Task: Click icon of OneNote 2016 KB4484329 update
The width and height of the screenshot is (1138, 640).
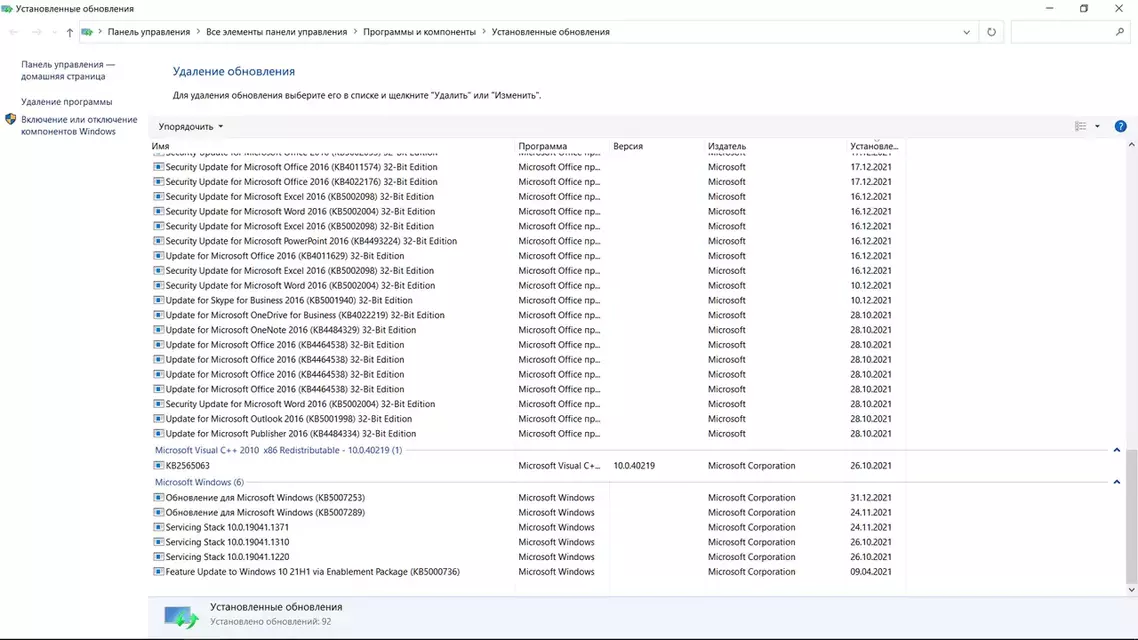Action: [x=158, y=330]
